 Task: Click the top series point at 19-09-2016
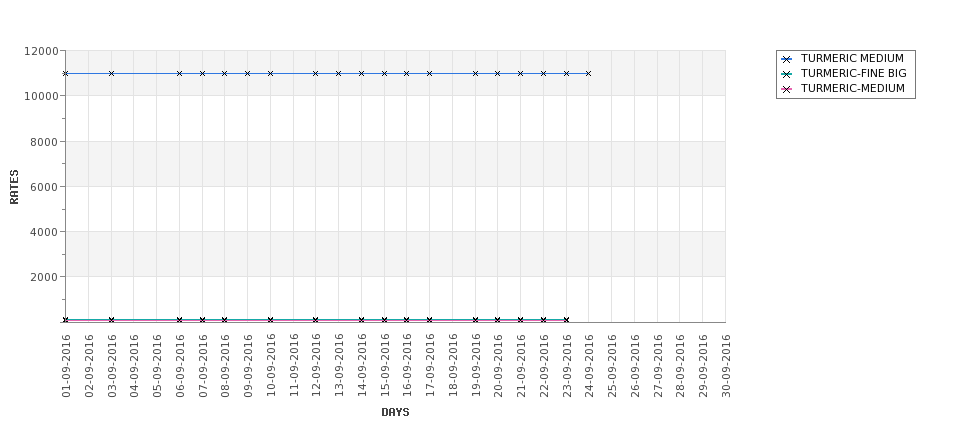[x=475, y=73]
